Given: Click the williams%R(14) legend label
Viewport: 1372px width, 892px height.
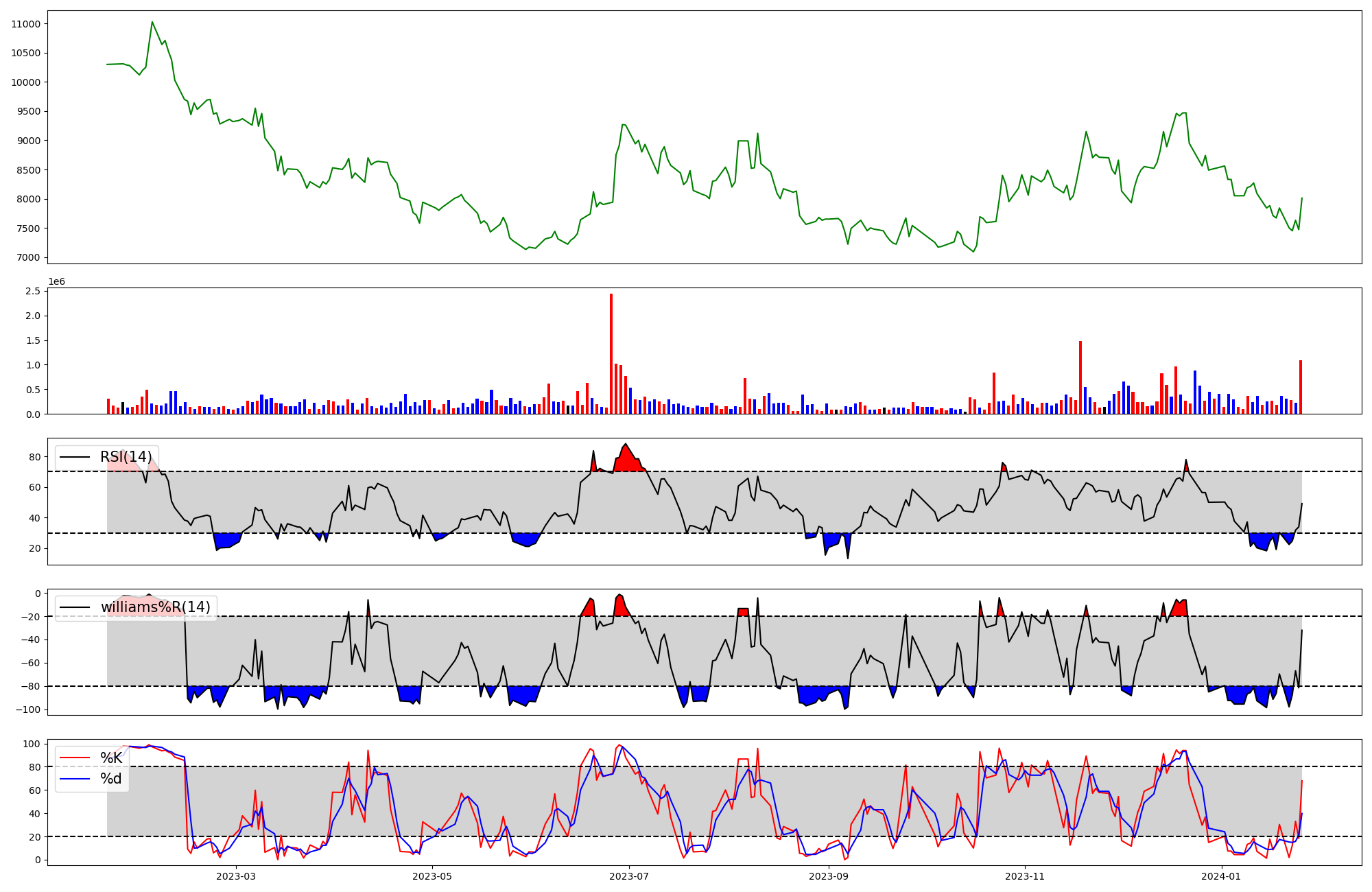Looking at the screenshot, I should (156, 607).
